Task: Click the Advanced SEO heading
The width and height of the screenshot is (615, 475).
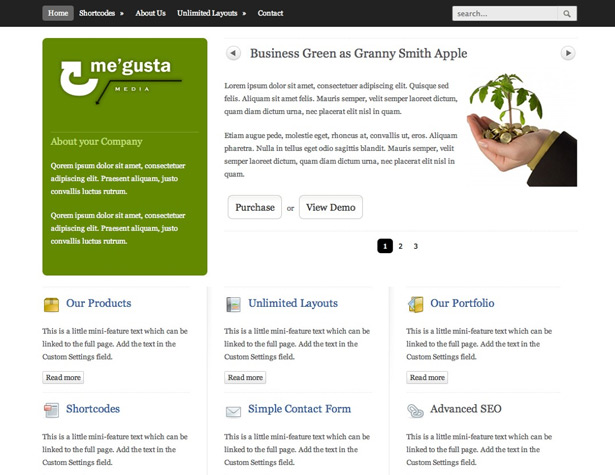Action: click(x=466, y=409)
